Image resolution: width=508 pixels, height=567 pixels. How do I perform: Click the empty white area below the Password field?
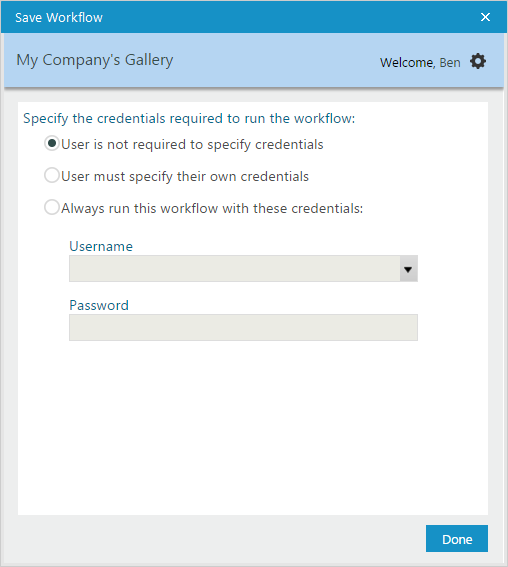253,427
